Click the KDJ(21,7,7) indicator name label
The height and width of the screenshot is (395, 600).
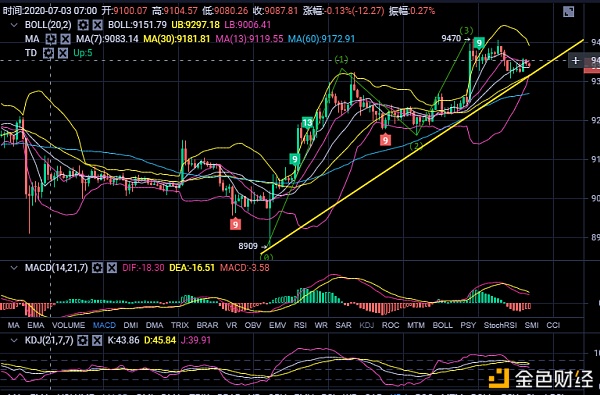[49, 340]
